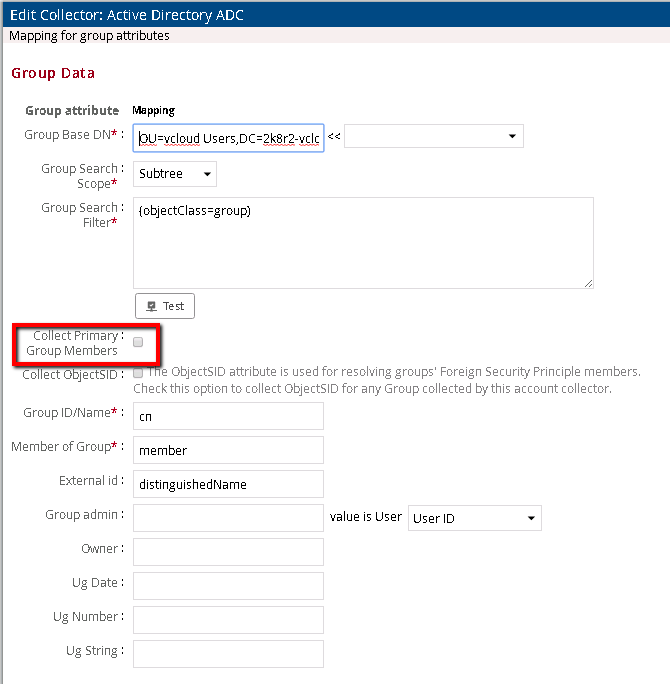The width and height of the screenshot is (670, 684).
Task: Click the Group Base DN text field
Action: click(x=228, y=136)
